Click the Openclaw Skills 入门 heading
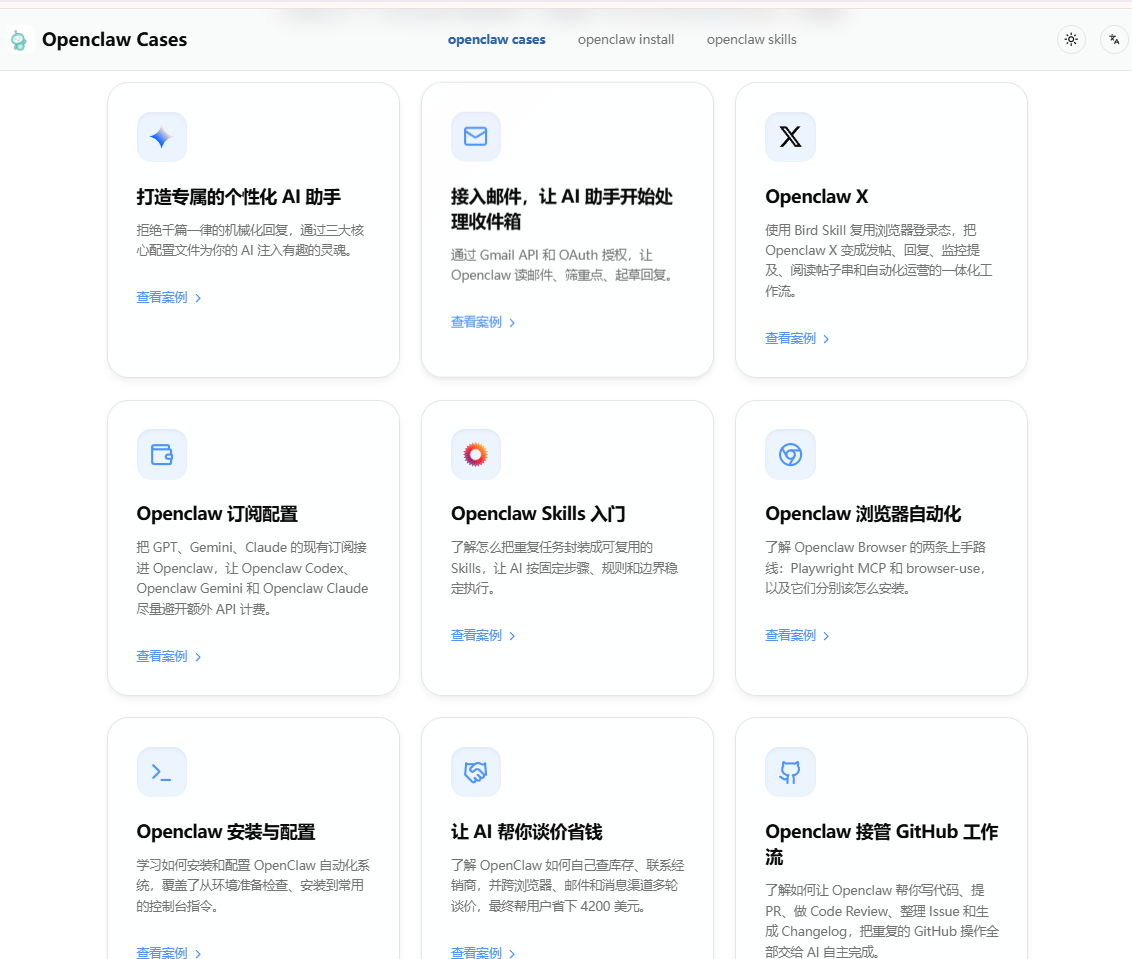Screen dimensions: 1132x959 click(538, 514)
